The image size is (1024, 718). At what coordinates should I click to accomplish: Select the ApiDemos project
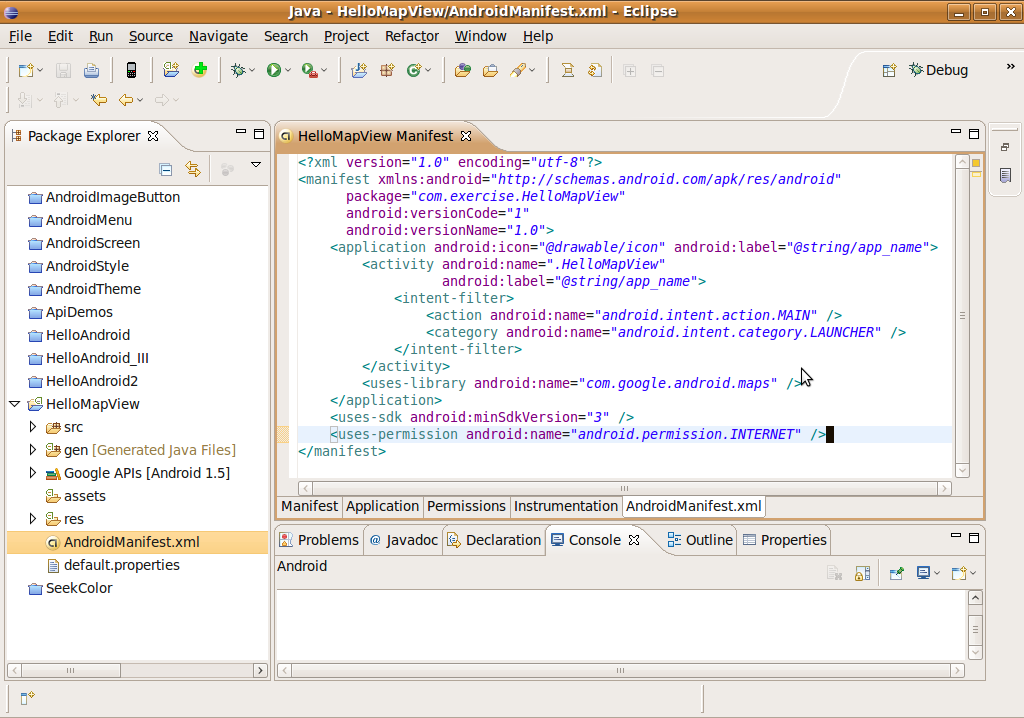click(79, 312)
